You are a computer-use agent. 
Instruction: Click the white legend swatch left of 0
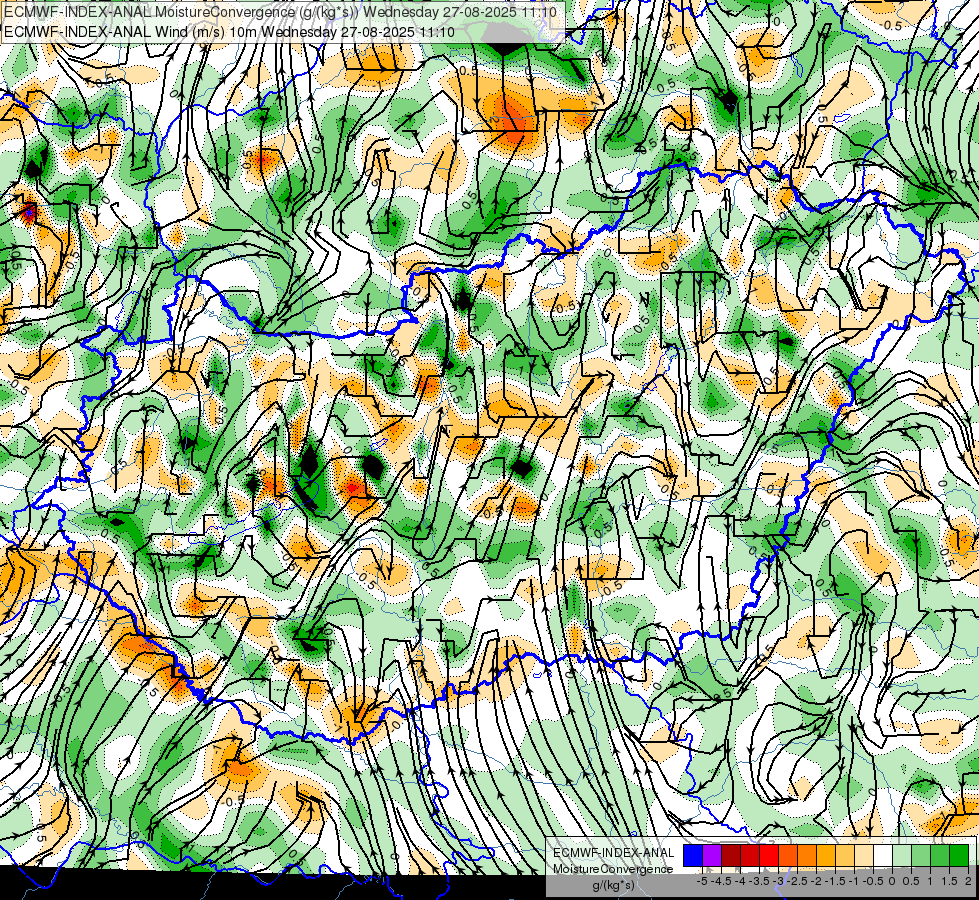(883, 856)
